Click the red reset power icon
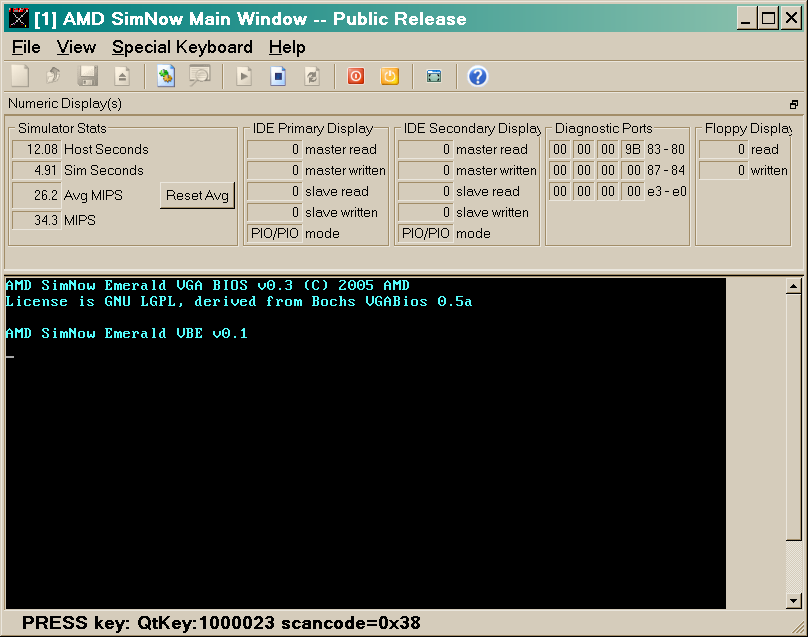 (x=356, y=76)
